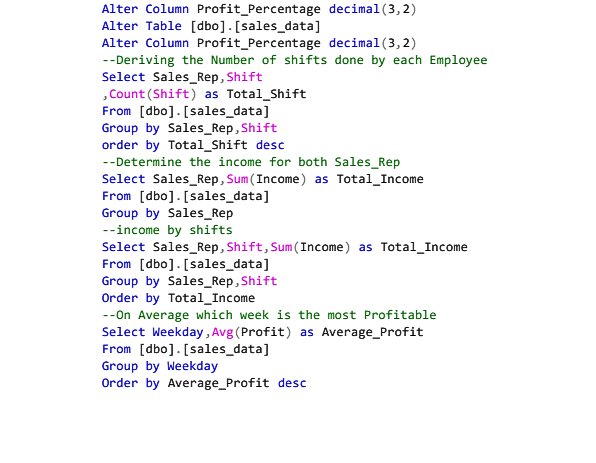
Task: Click the line 'Select Sales_Rep,Shift,Sum(Income) as Total_Income'
Action: [285, 247]
